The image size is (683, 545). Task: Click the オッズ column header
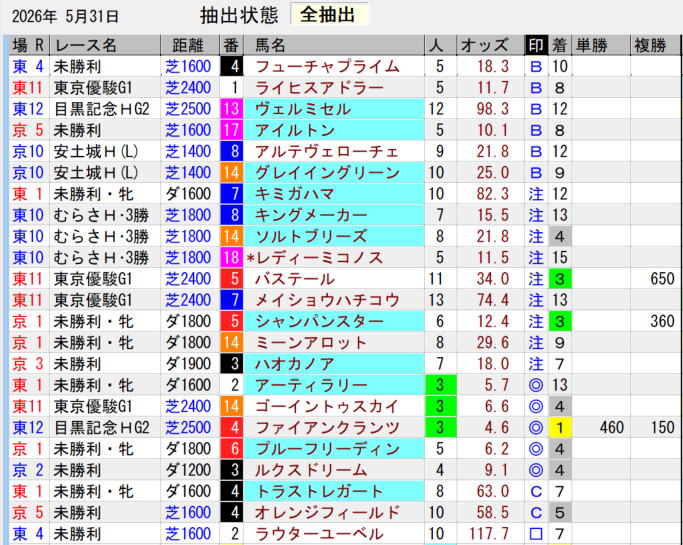pos(490,45)
